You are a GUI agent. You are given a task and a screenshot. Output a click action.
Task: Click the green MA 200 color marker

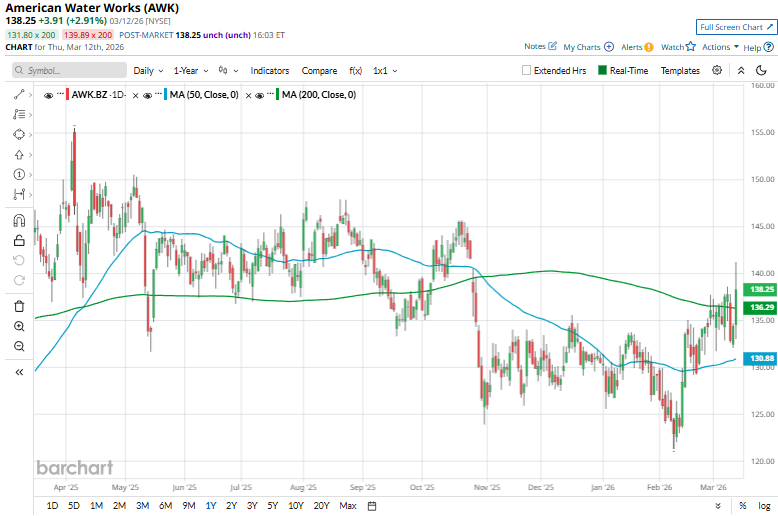[x=278, y=95]
